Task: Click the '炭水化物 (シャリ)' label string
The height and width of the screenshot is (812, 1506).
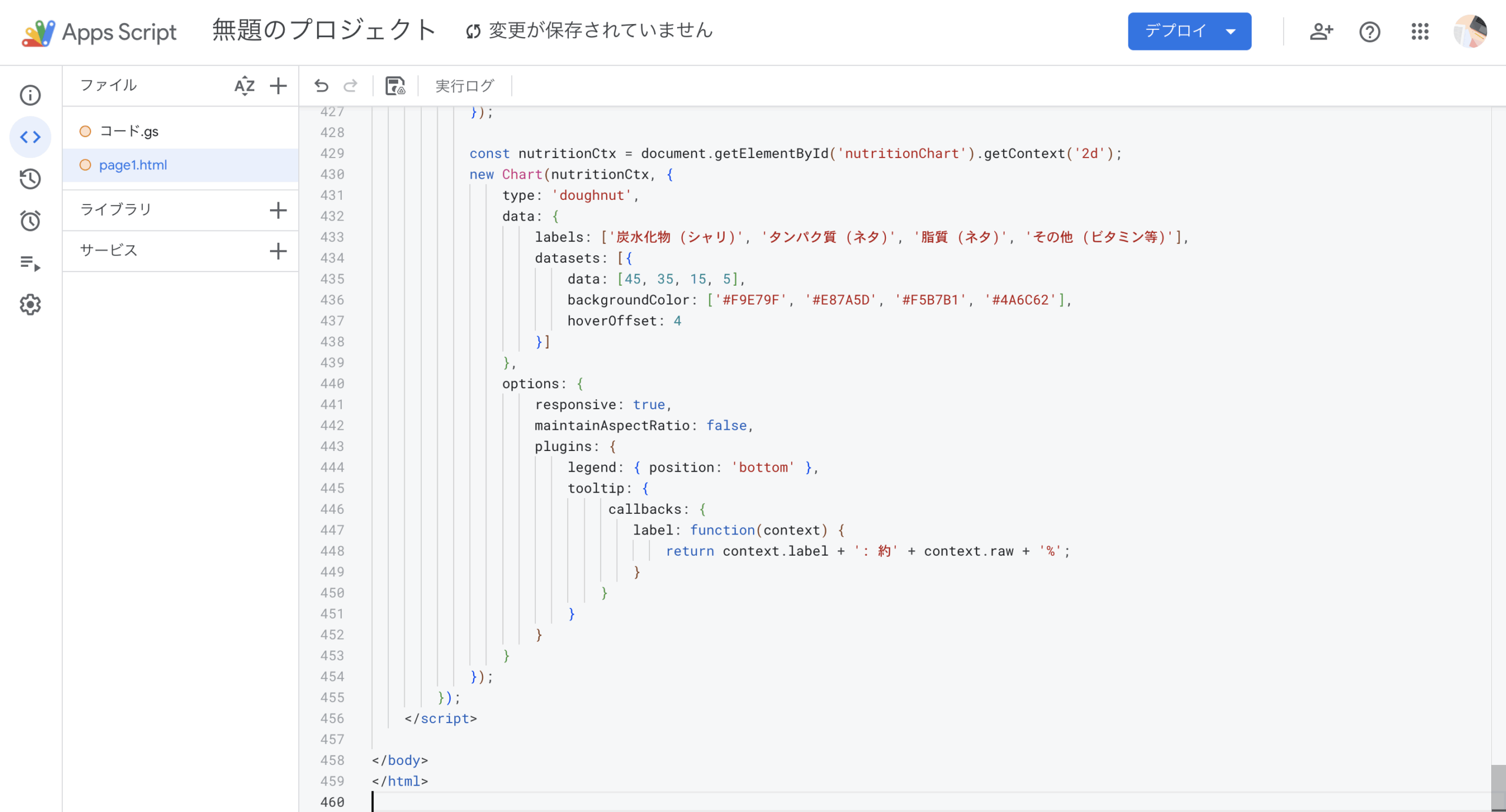Action: pos(676,237)
